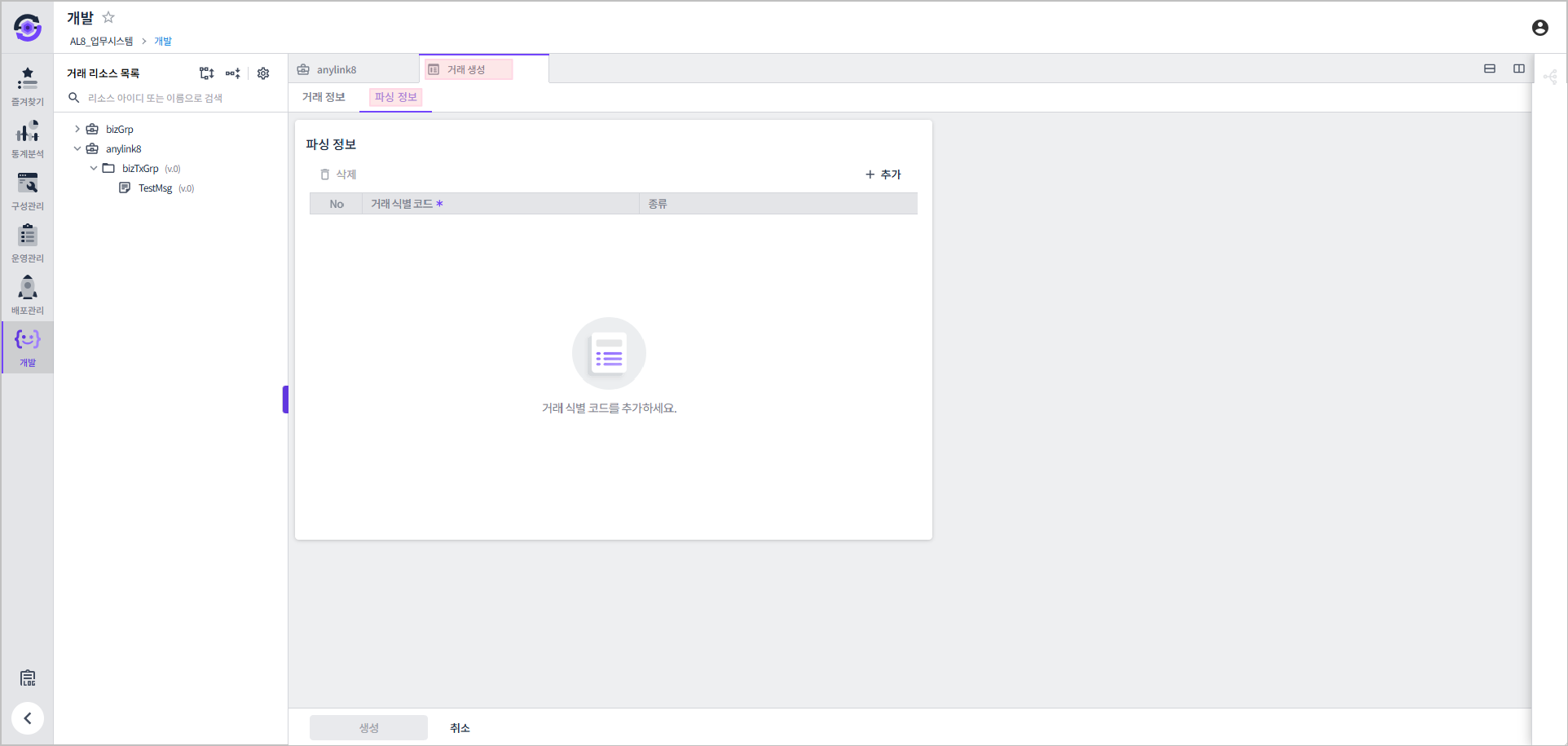The image size is (1568, 746).
Task: Click the share graph icon at right edge
Action: pyautogui.click(x=1550, y=77)
